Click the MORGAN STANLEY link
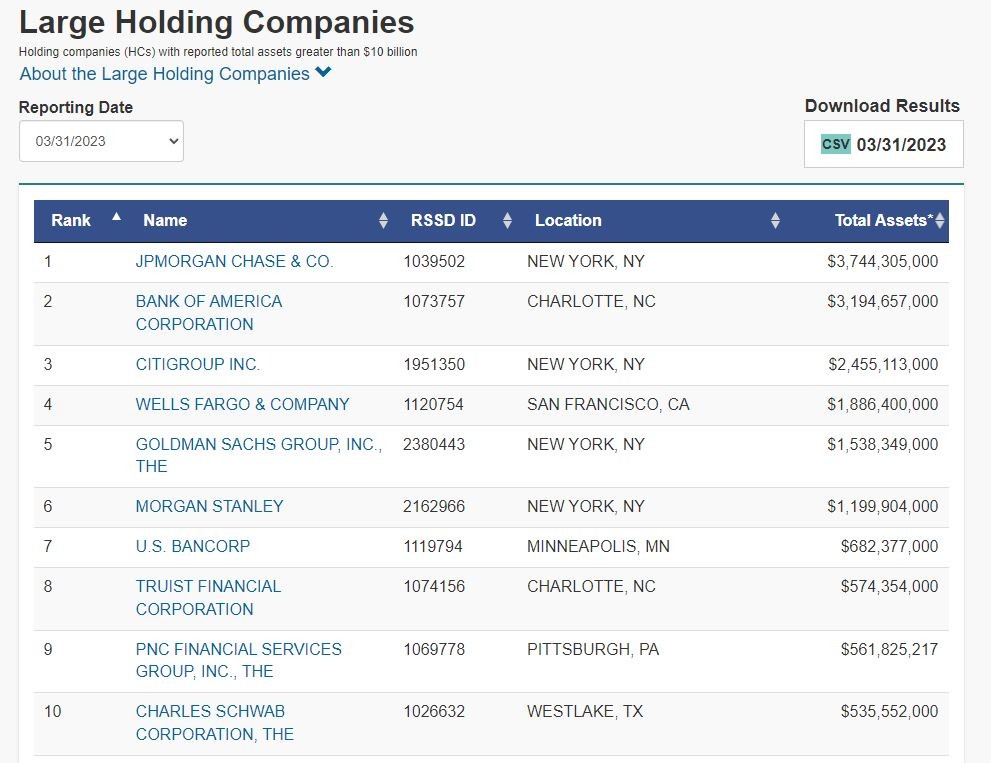This screenshot has width=991, height=763. [x=210, y=507]
